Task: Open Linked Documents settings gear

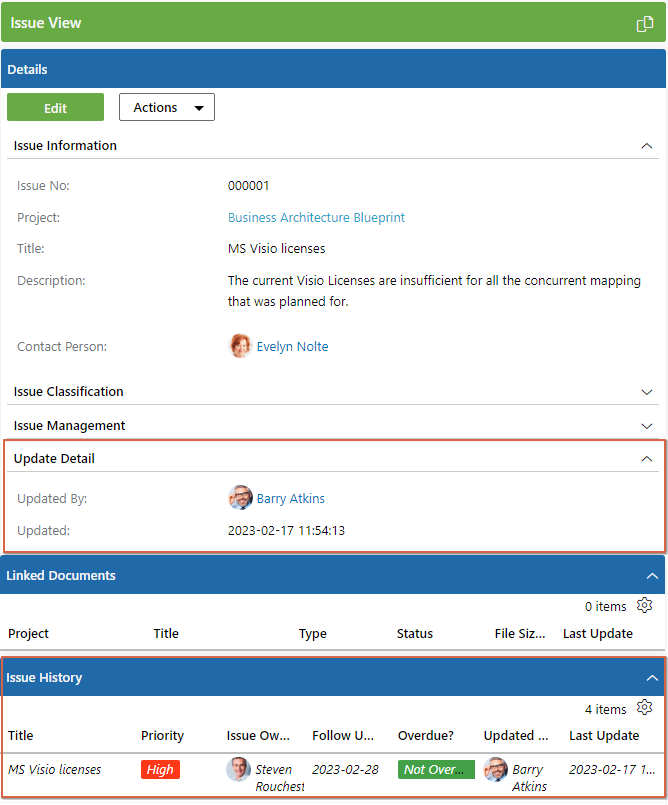Action: [x=644, y=605]
